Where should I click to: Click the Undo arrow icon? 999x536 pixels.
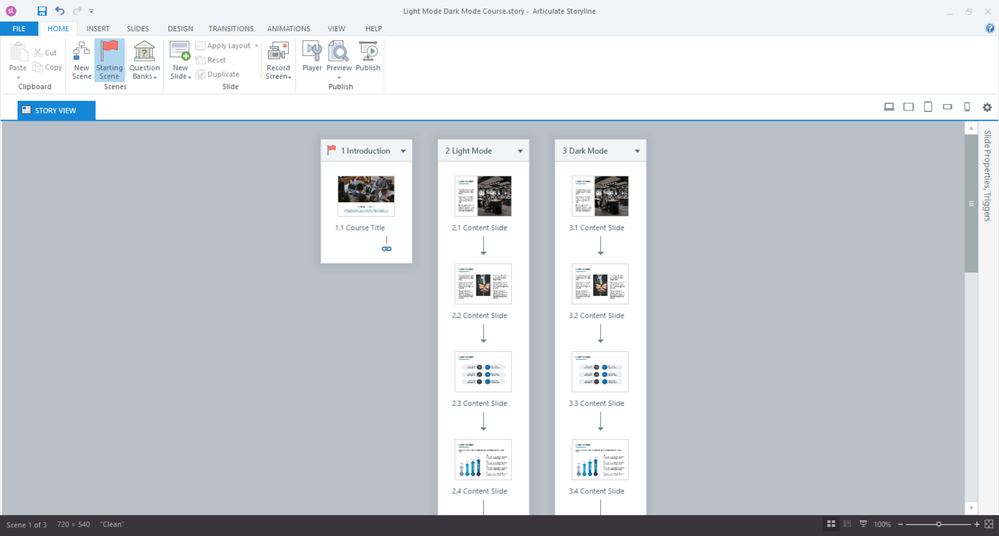[x=59, y=11]
